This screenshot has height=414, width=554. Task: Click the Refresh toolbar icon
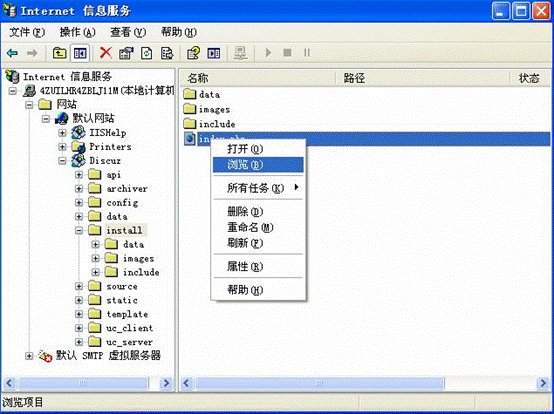[x=147, y=53]
